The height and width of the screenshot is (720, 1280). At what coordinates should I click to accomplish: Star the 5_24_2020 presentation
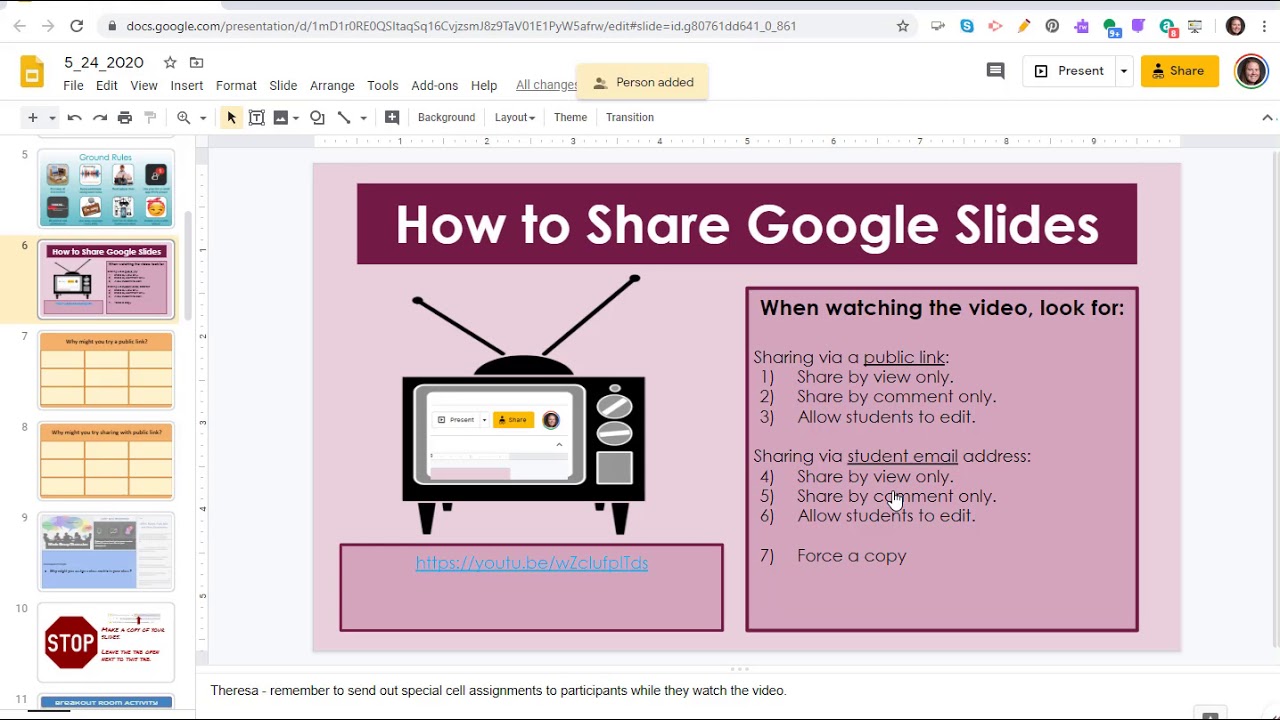(170, 63)
